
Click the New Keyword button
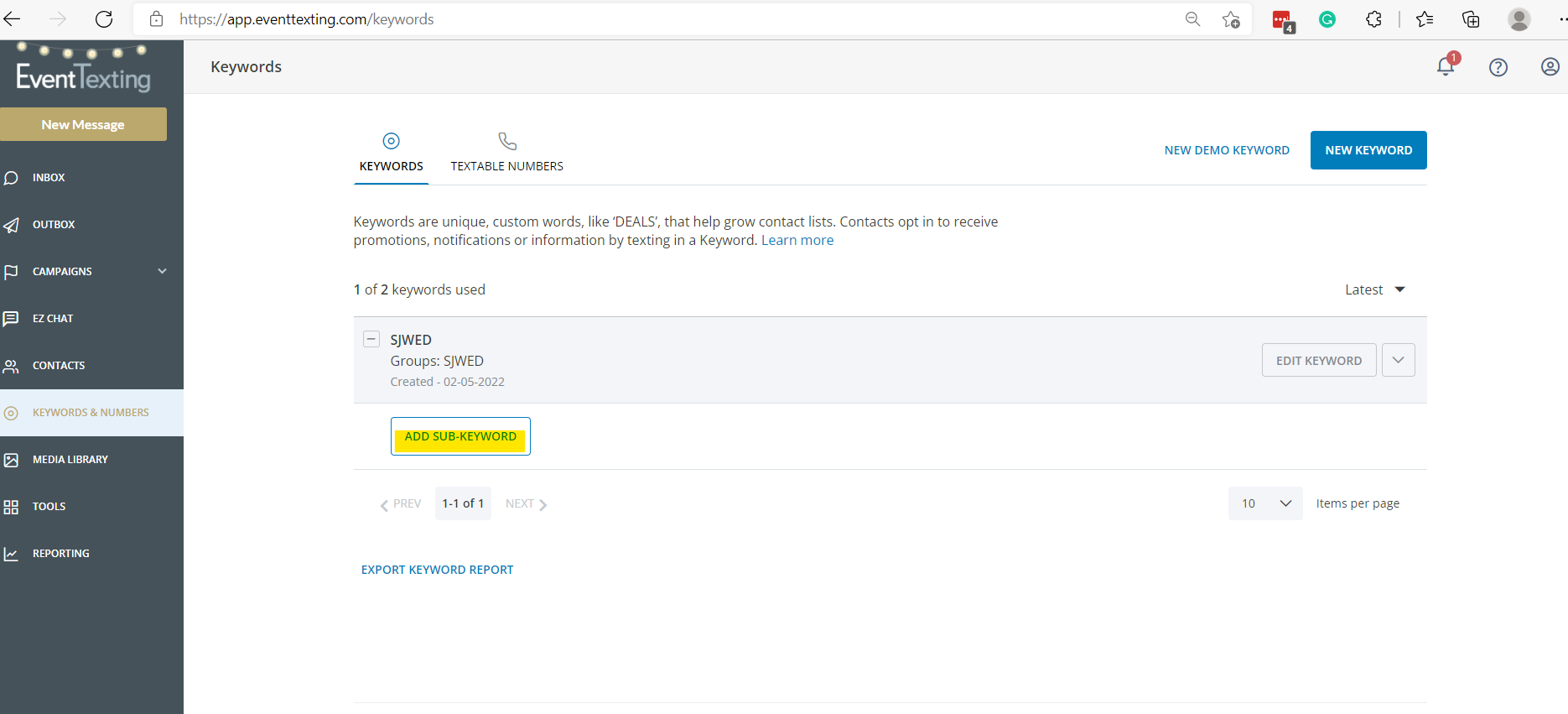1368,150
